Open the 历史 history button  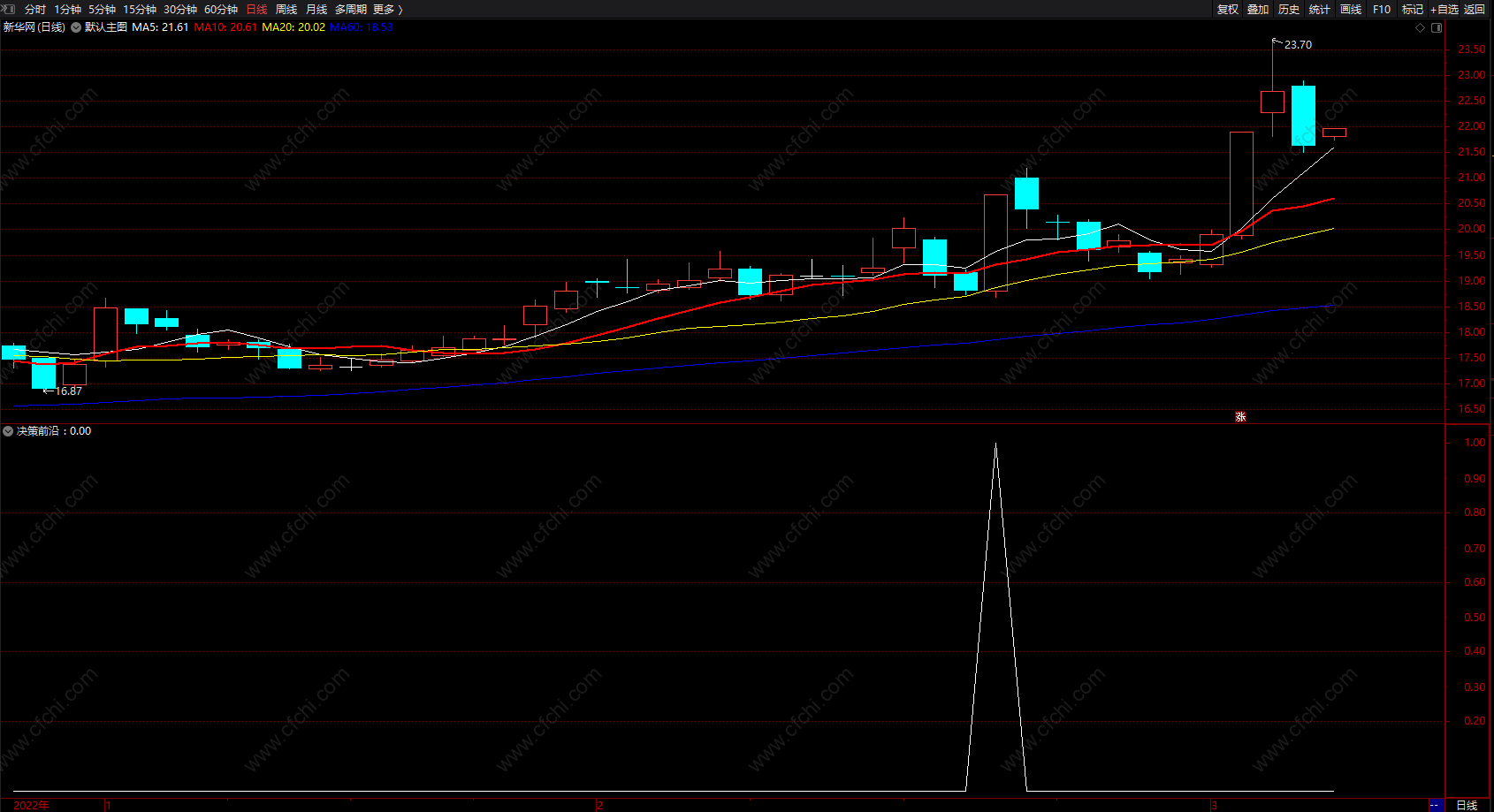click(1289, 10)
